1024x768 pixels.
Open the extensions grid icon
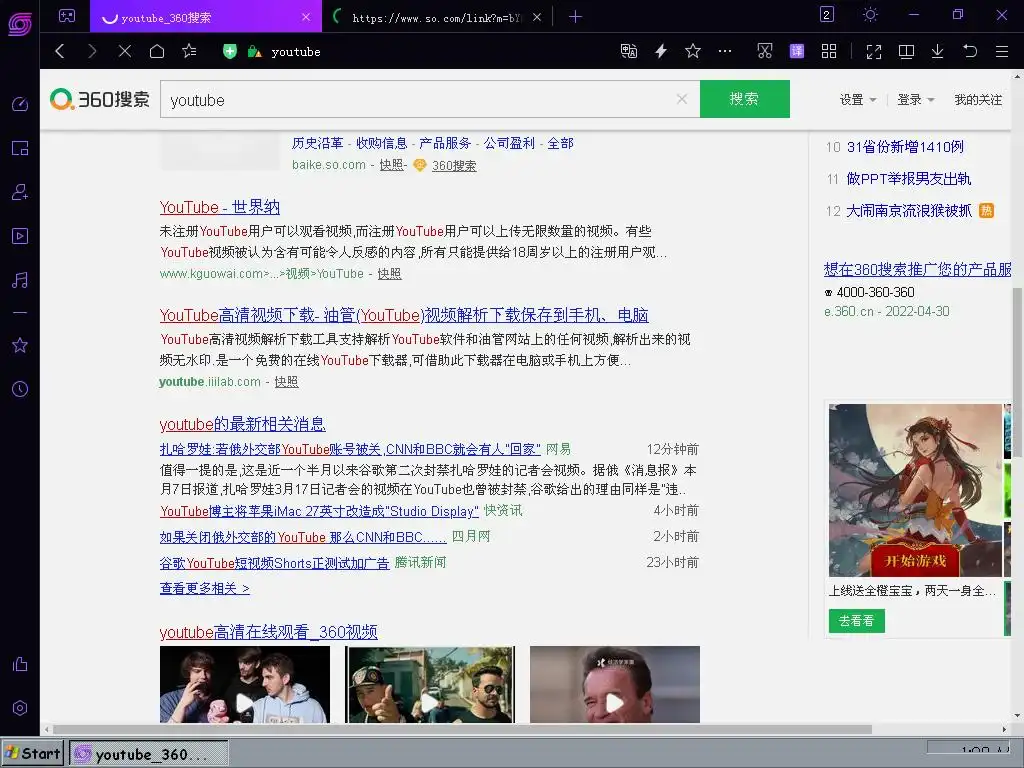pyautogui.click(x=829, y=51)
